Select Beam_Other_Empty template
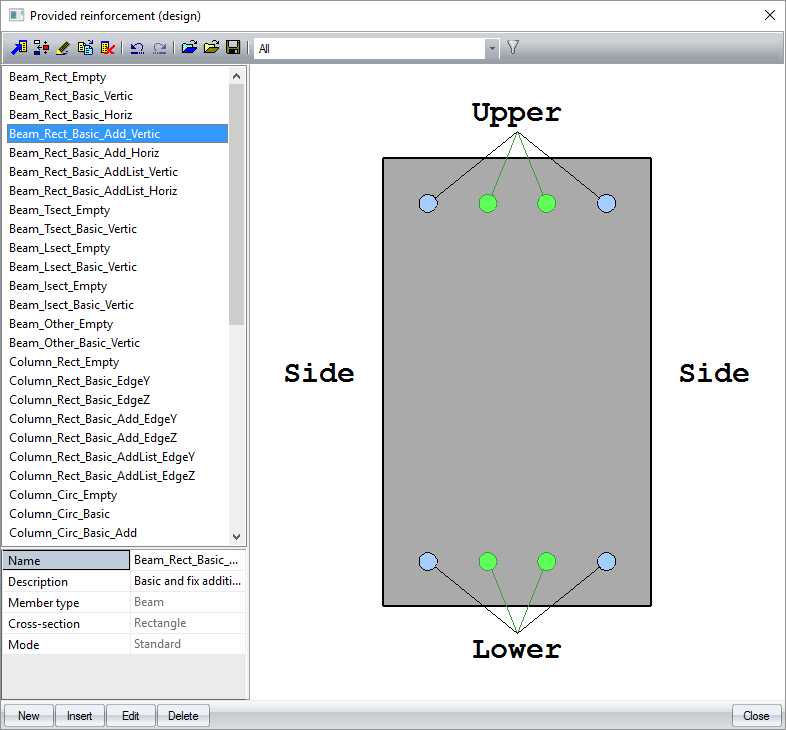786x730 pixels. coord(118,324)
